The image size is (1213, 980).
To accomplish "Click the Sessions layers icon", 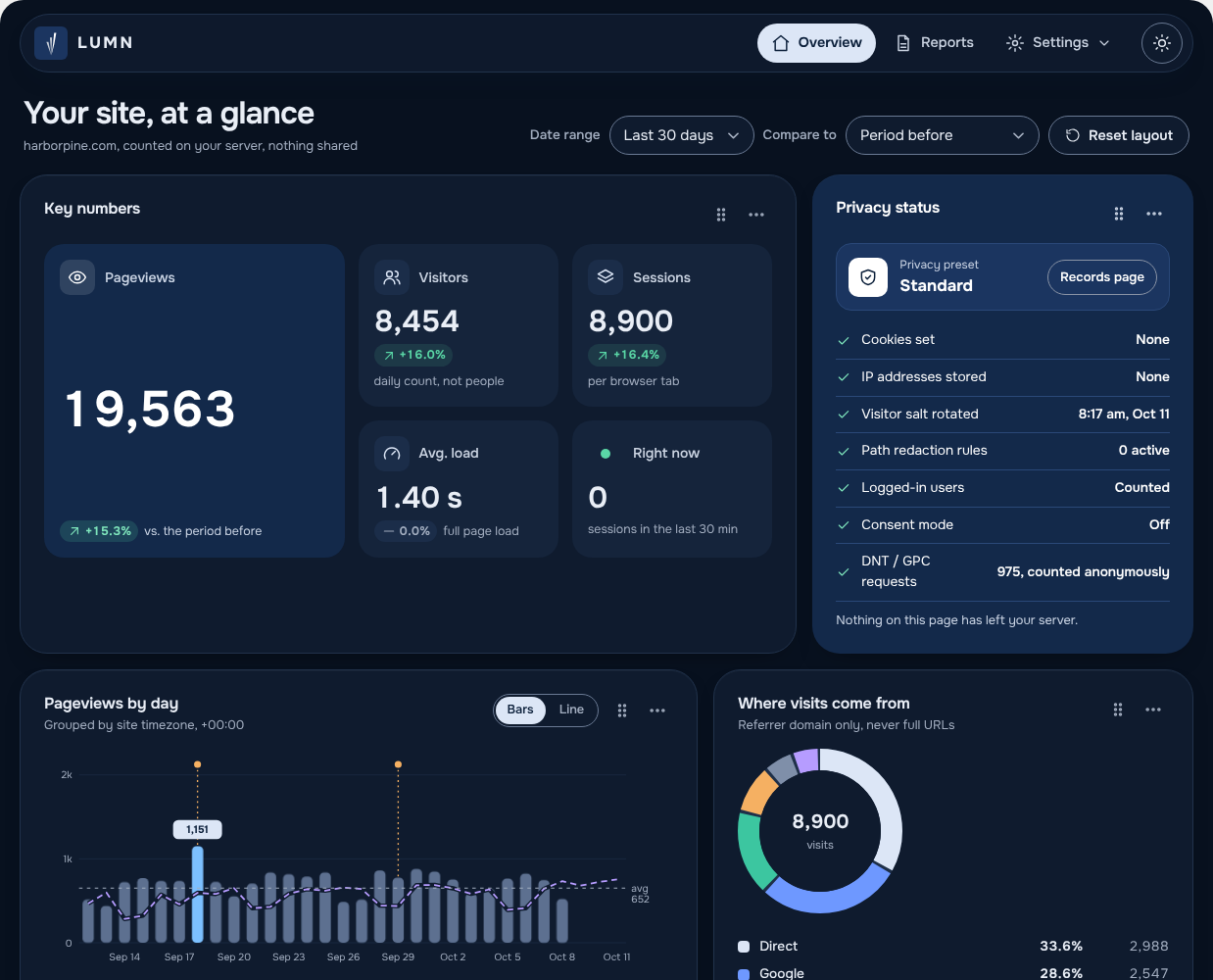I will 606,277.
